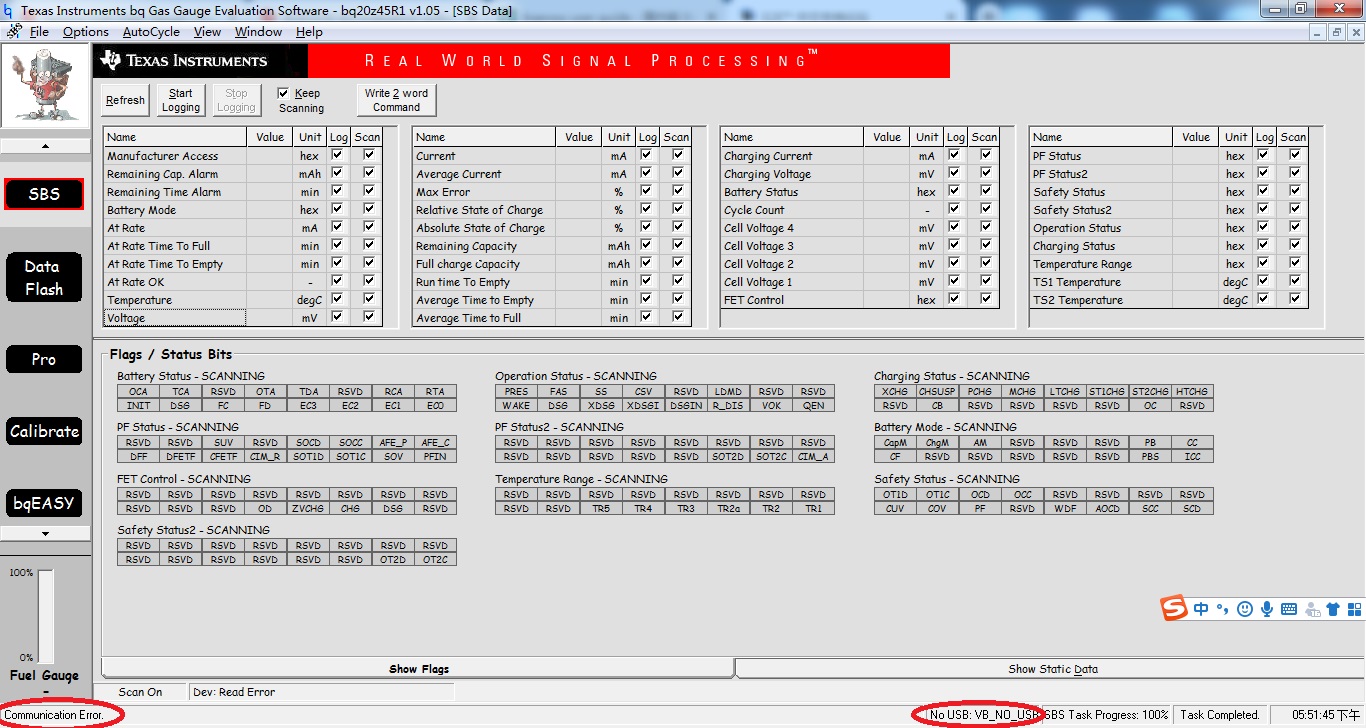Launch the bqEASY wizard
This screenshot has width=1366, height=728.
[44, 503]
